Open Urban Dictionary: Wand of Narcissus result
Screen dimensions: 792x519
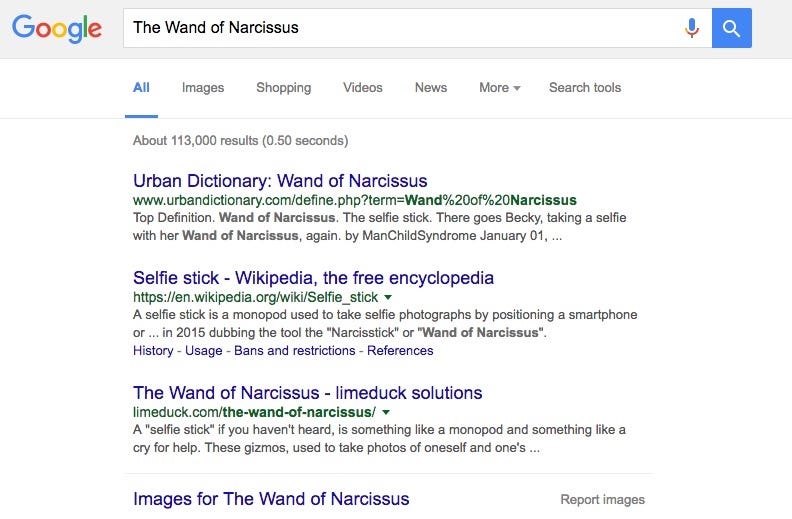pos(280,181)
